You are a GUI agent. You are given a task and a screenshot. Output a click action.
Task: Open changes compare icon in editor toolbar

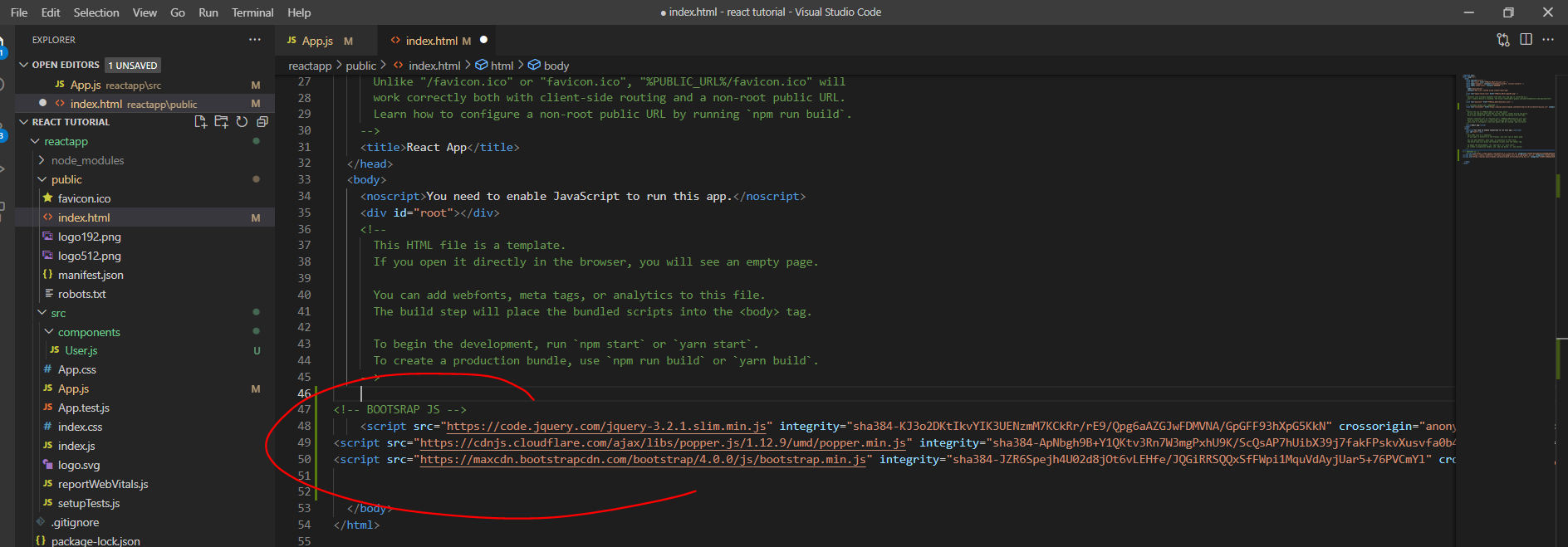coord(1503,40)
